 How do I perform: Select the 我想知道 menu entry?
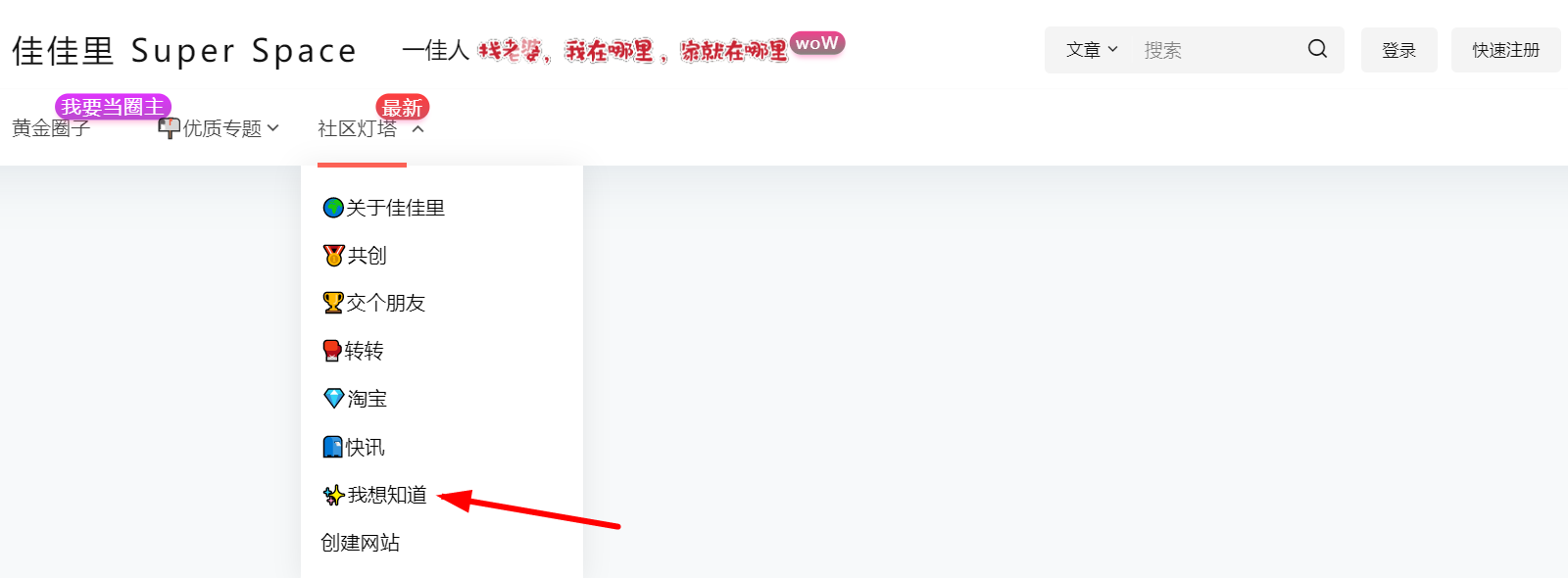387,495
